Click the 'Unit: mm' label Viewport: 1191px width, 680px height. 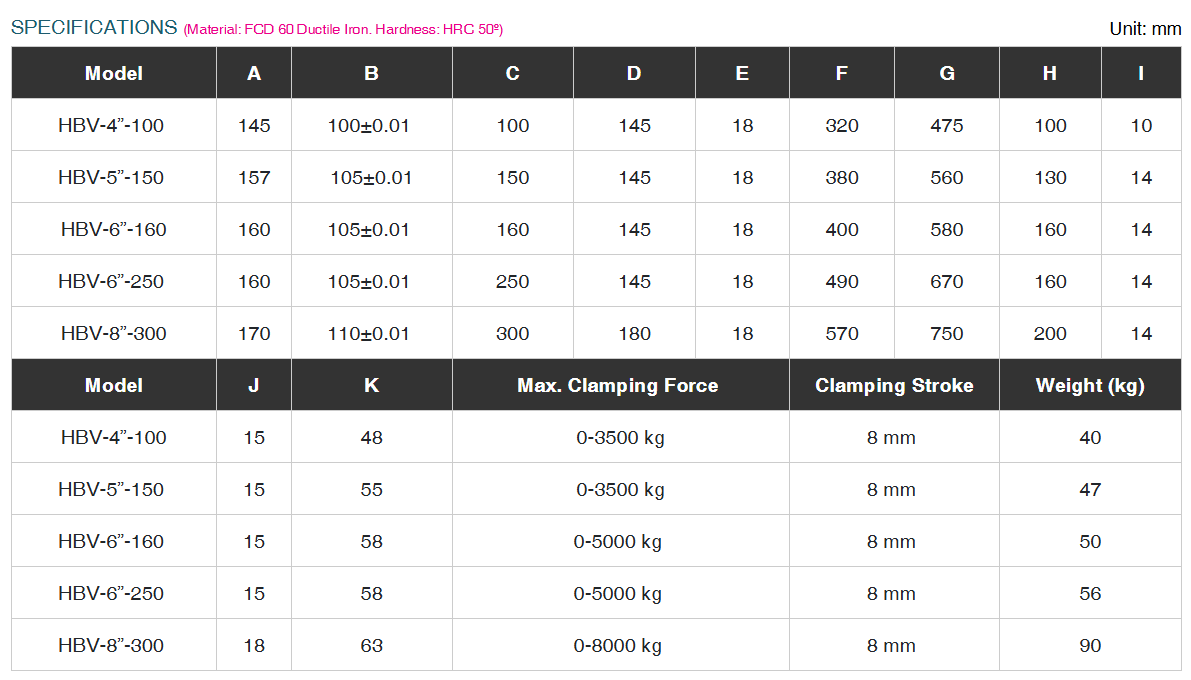[x=1145, y=29]
